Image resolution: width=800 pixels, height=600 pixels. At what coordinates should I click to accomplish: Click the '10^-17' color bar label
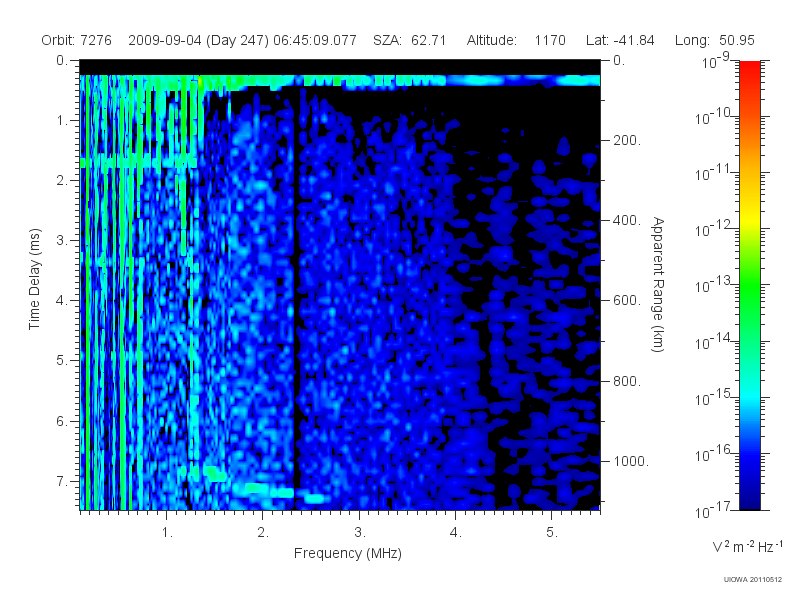(x=713, y=510)
